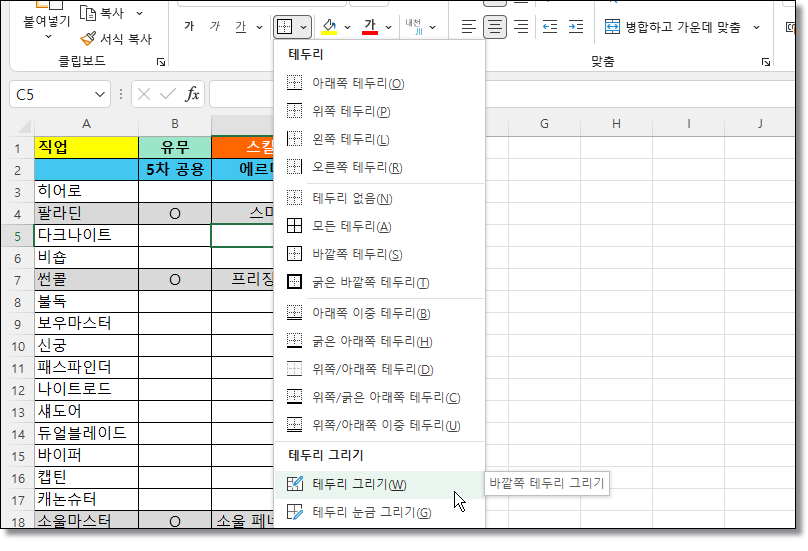Viewport: 808px width, 551px height.
Task: Click the phonetic guide (내천) icon
Action: point(414,26)
